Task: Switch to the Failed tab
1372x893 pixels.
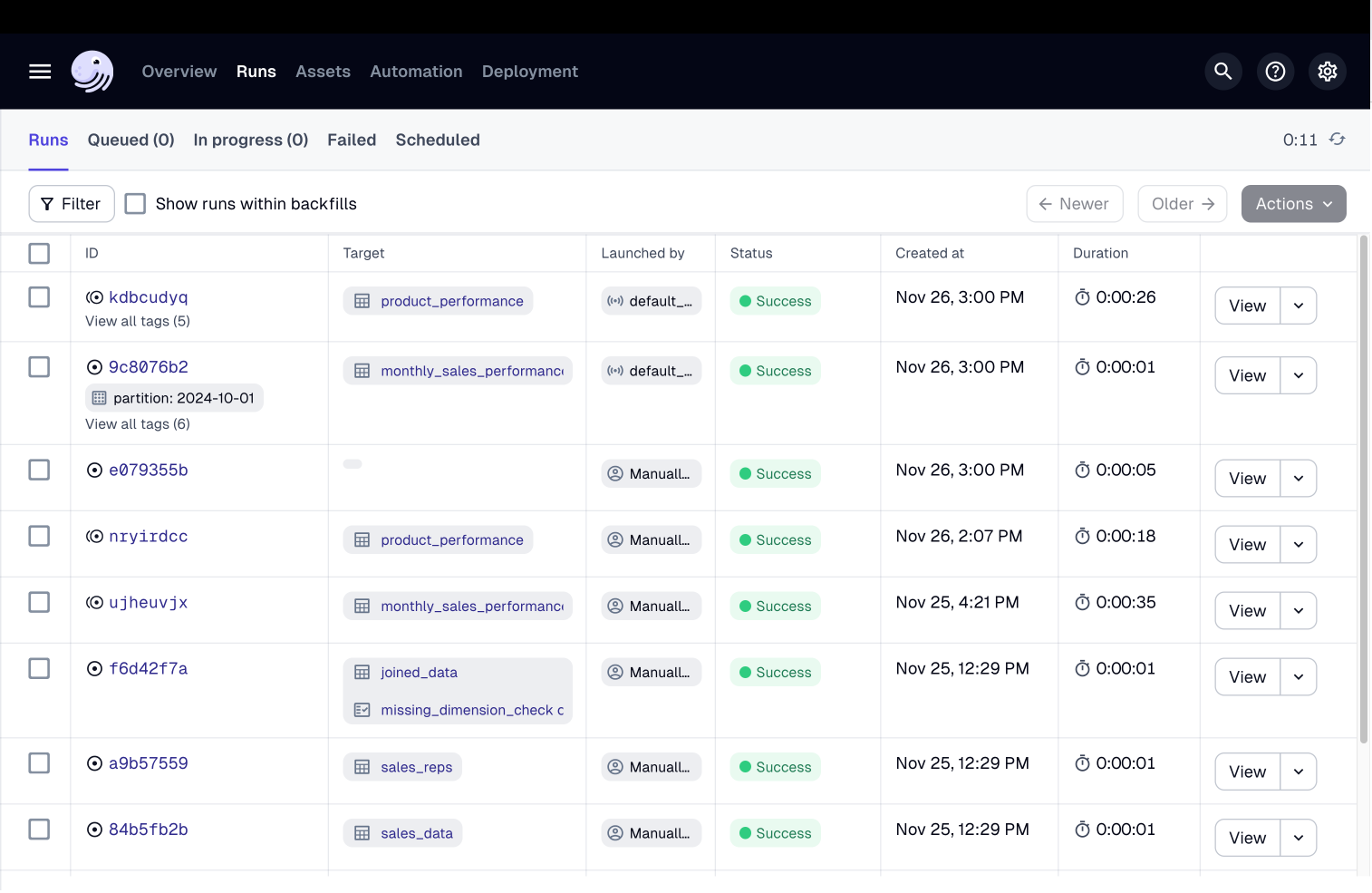Action: (x=352, y=140)
